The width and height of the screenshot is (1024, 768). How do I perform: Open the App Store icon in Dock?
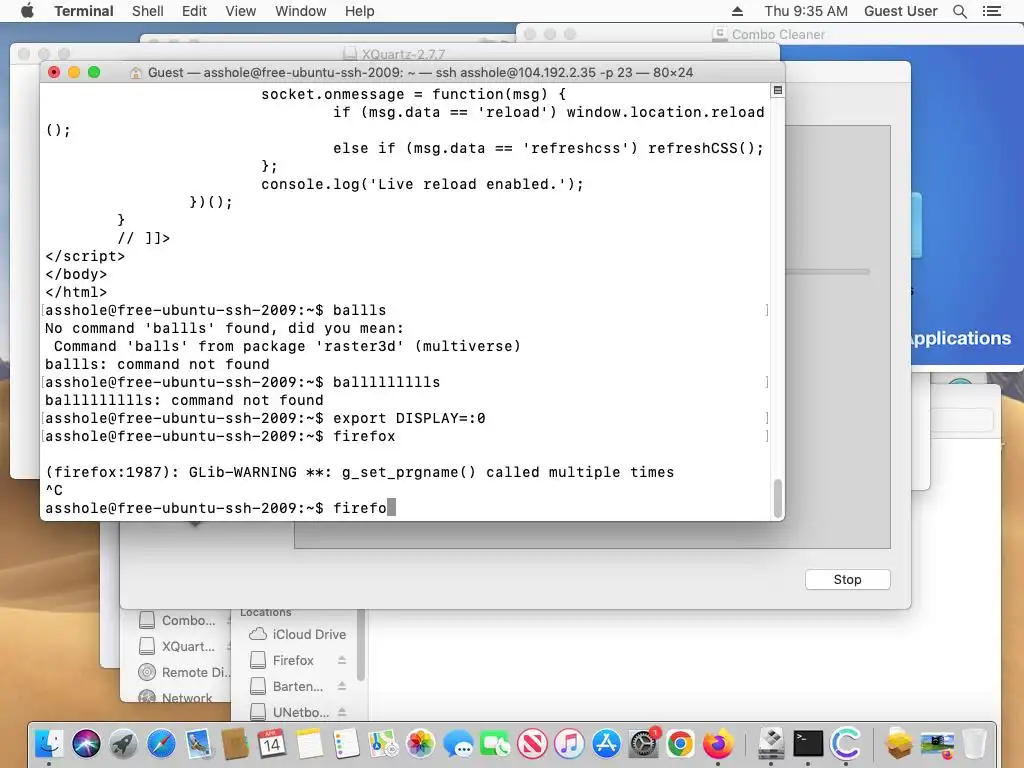[x=607, y=743]
